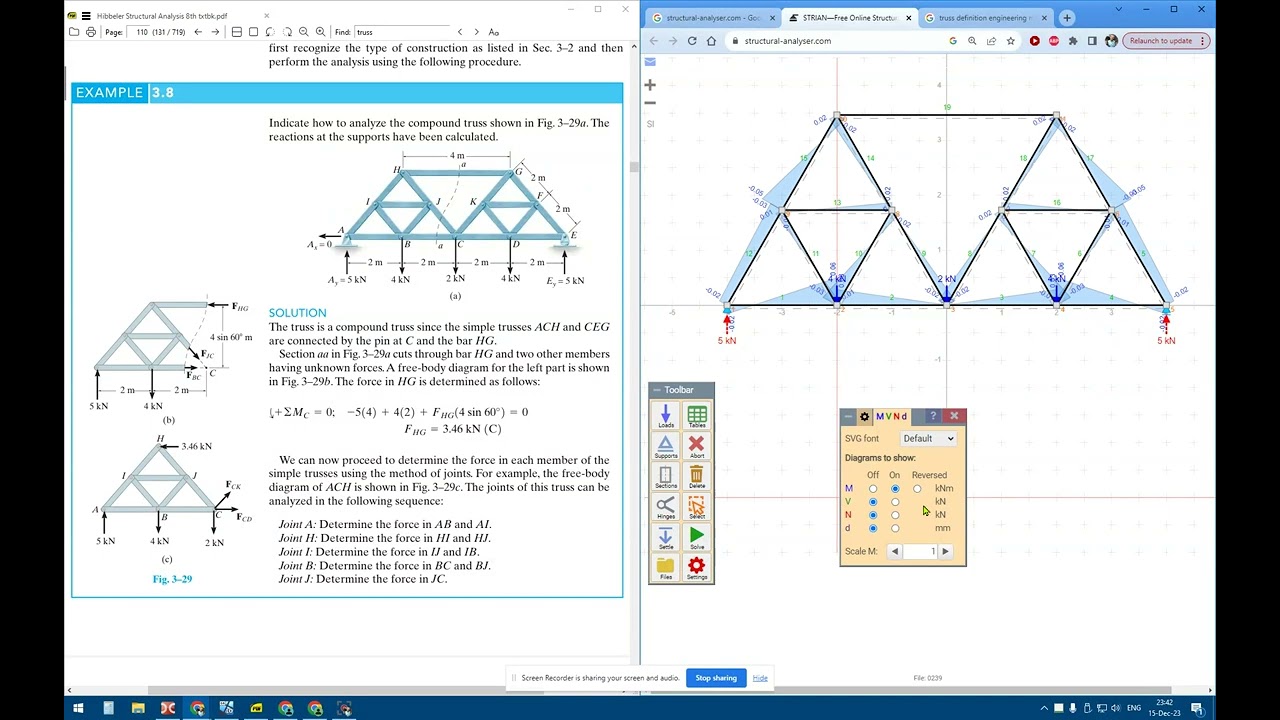Print the PDF document
1280x720 pixels.
tap(91, 32)
